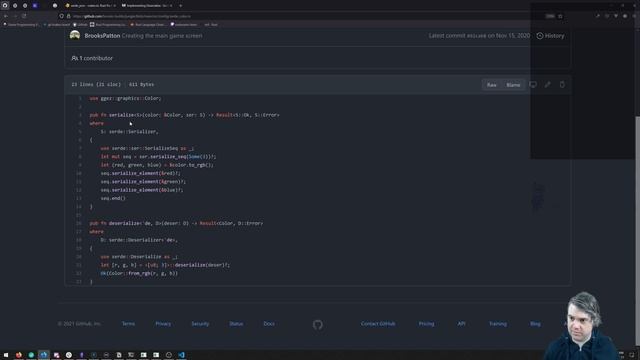Open the Blog footer link
The width and height of the screenshot is (640, 360).
pyautogui.click(x=535, y=324)
